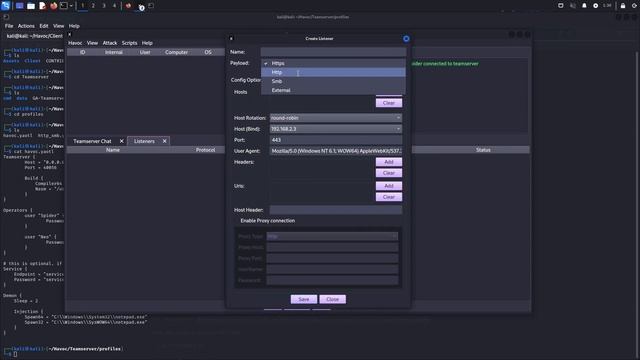Expand the terminal launcher dropdown arrow
The width and height of the screenshot is (640, 360).
pyautogui.click(x=71, y=6)
